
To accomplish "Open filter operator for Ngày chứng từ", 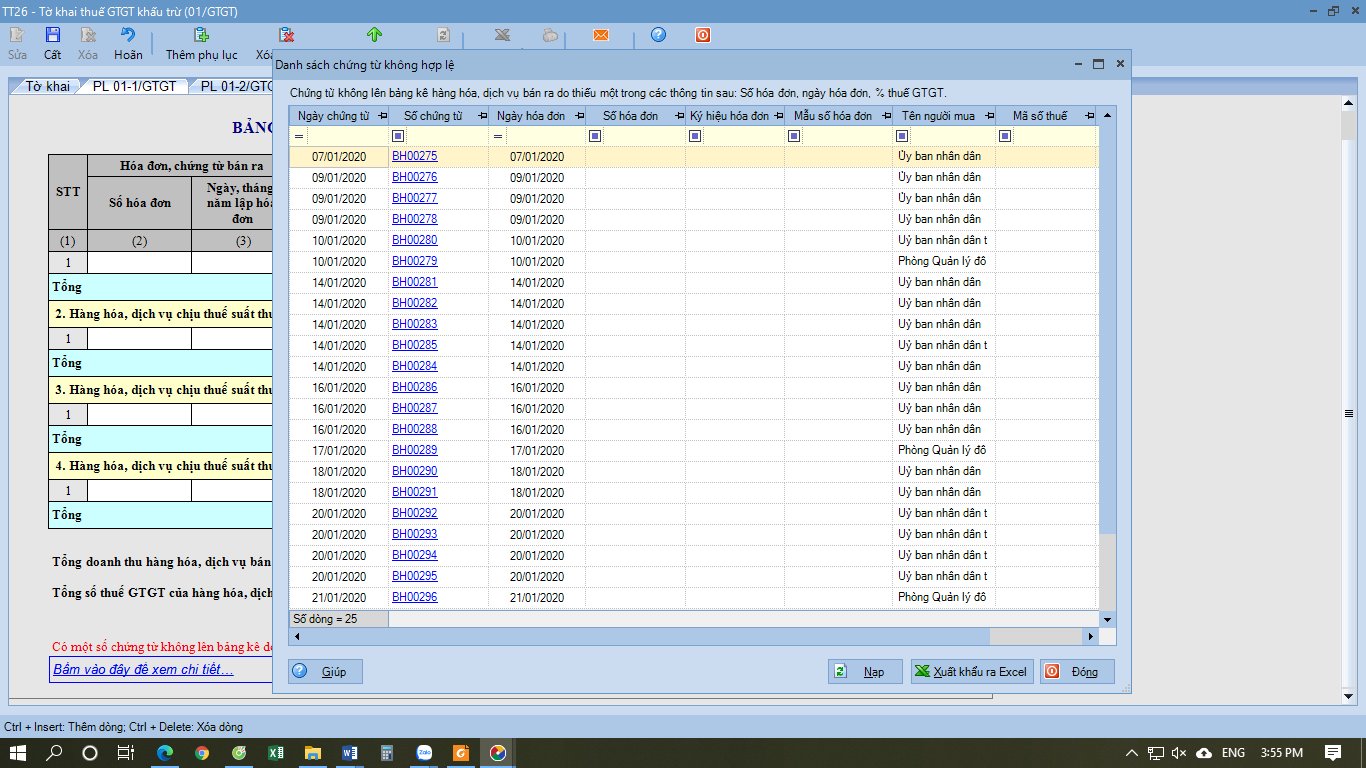I will [x=299, y=136].
